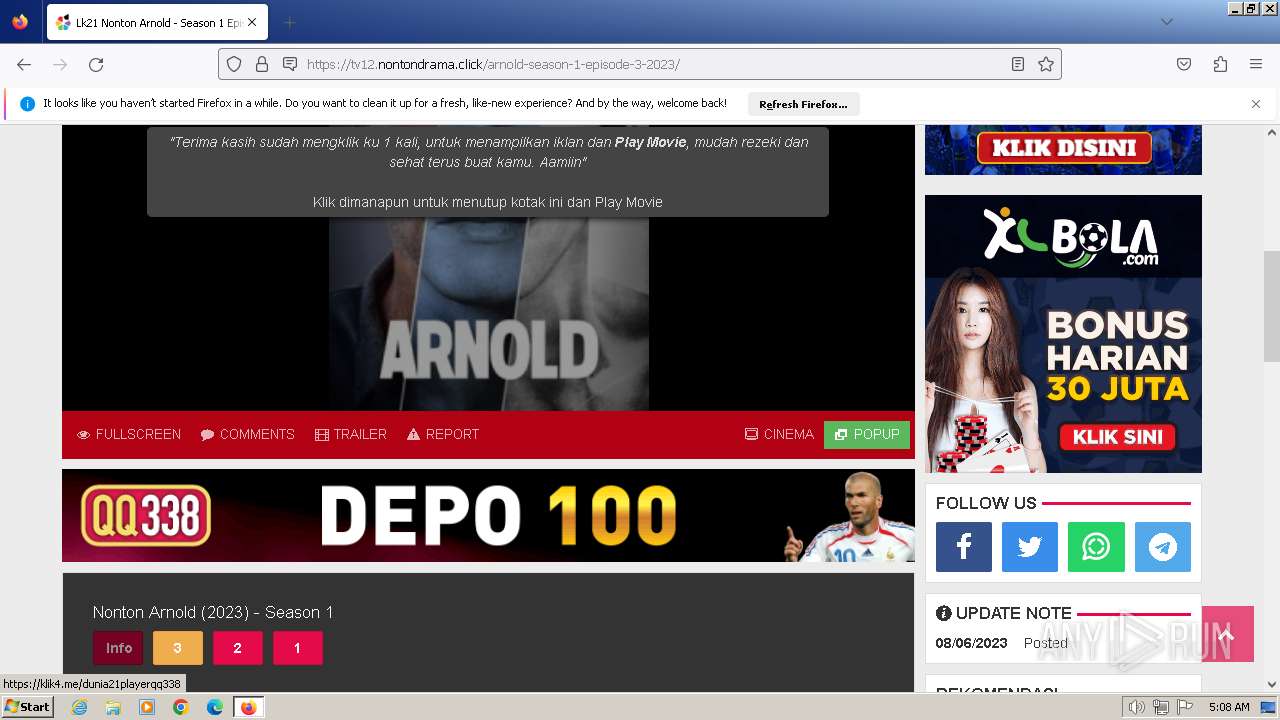
Task: Open the Extensions puzzle icon
Action: (x=1220, y=64)
